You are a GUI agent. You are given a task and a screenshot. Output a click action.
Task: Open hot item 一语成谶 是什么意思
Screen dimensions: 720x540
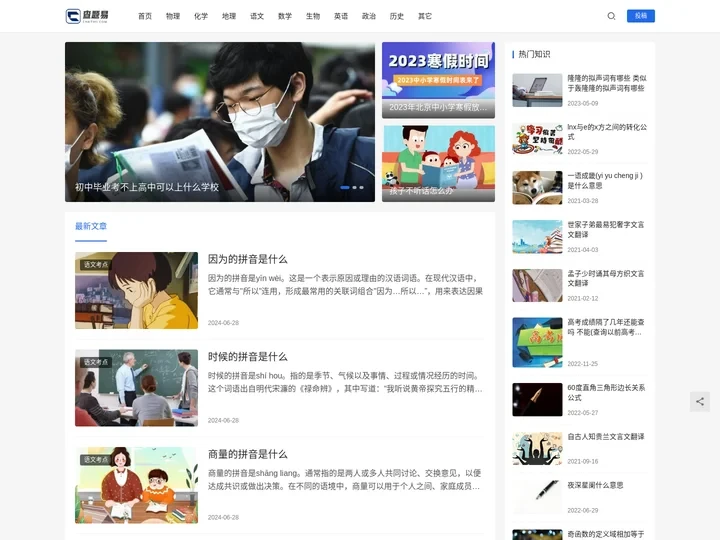pyautogui.click(x=605, y=180)
